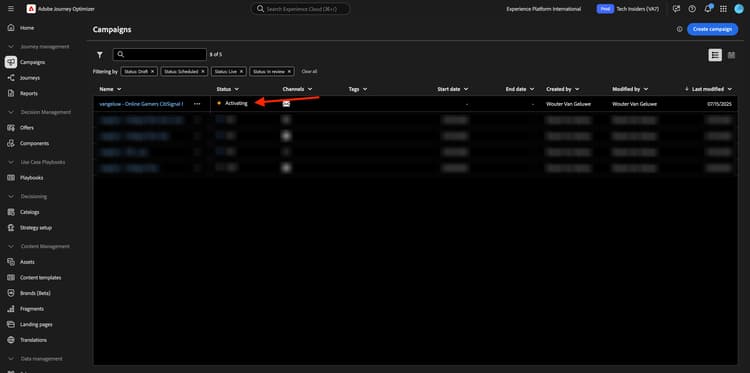Switch to list view
The width and height of the screenshot is (750, 373).
715,55
